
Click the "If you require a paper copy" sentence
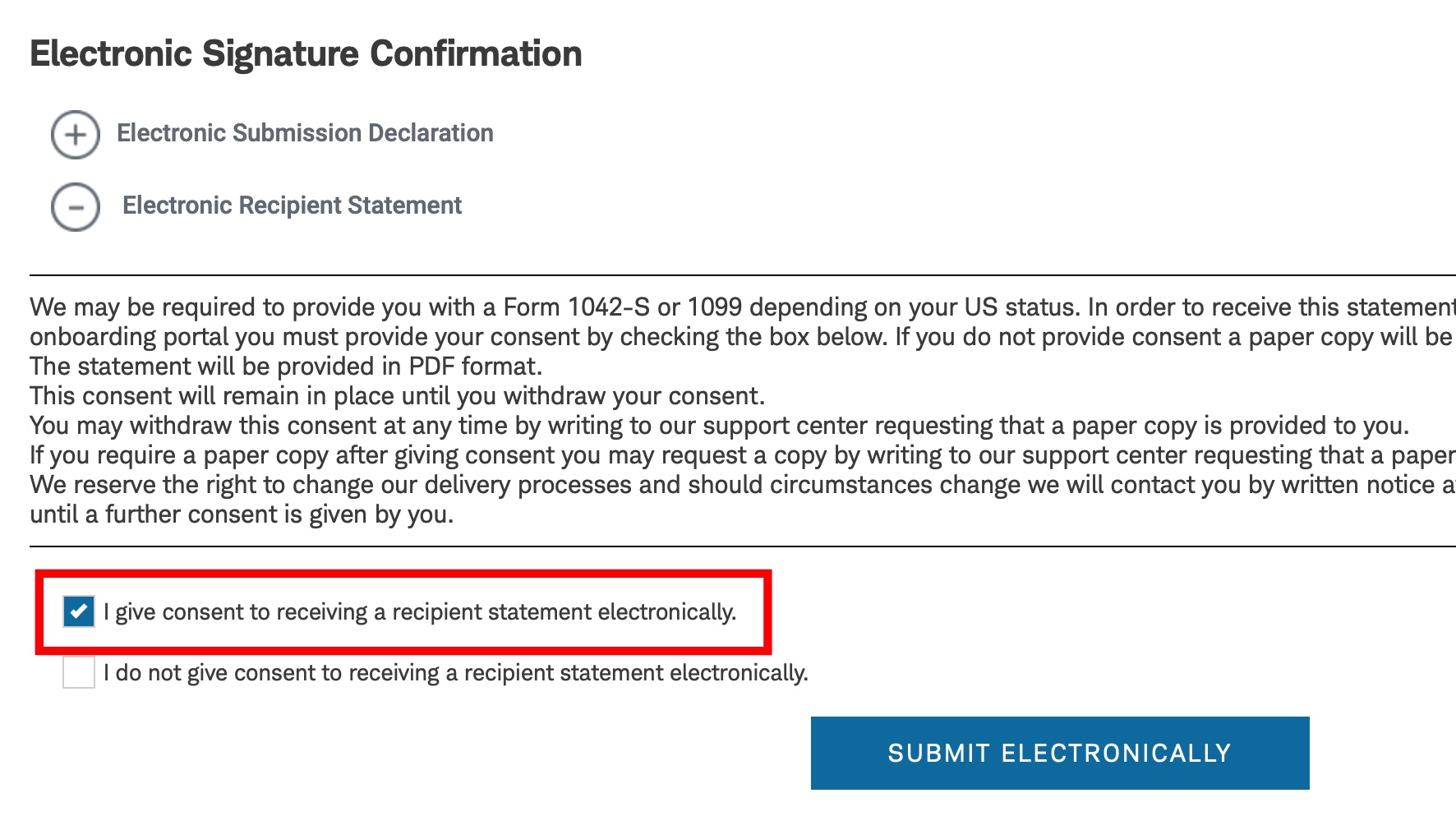pyautogui.click(x=743, y=455)
